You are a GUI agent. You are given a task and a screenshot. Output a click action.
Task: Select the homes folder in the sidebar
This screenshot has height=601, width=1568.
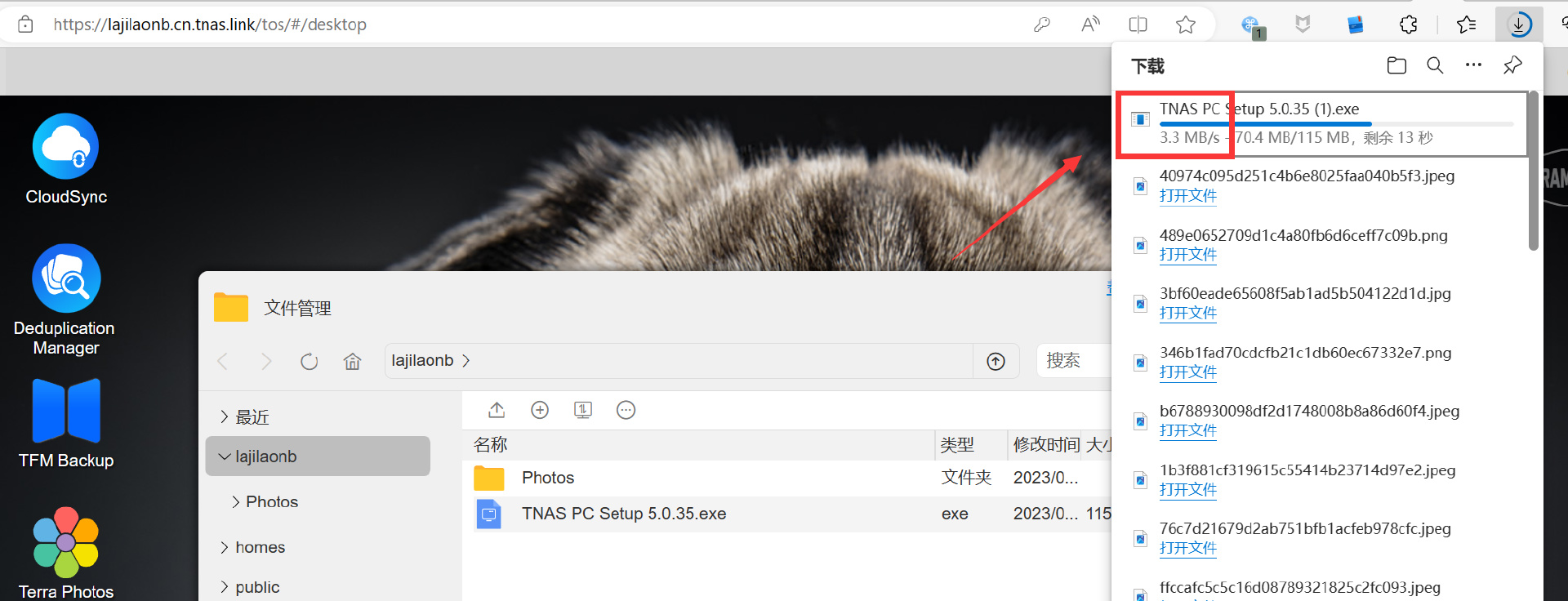(261, 547)
